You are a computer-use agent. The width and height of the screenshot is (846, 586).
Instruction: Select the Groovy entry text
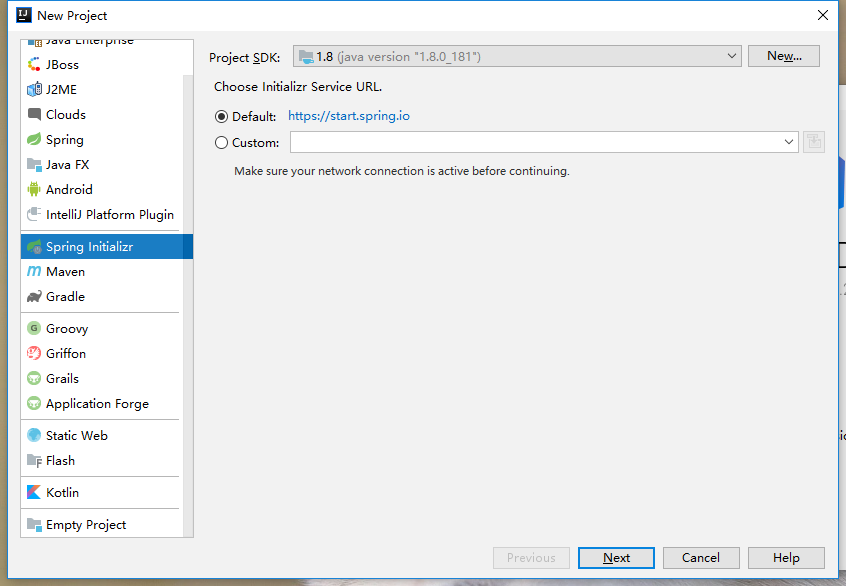(67, 329)
